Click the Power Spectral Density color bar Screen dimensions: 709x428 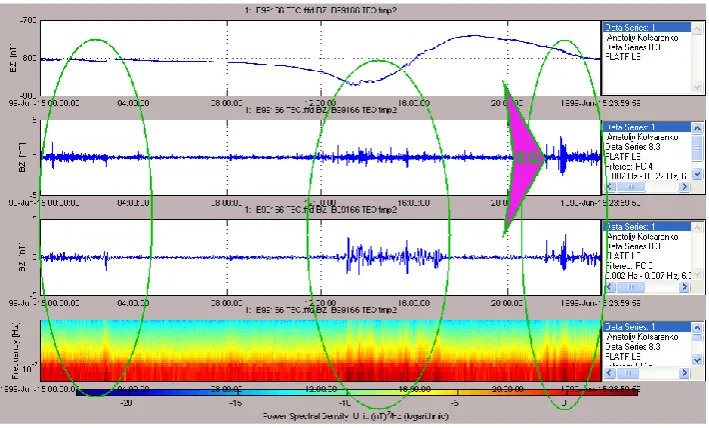(x=357, y=392)
